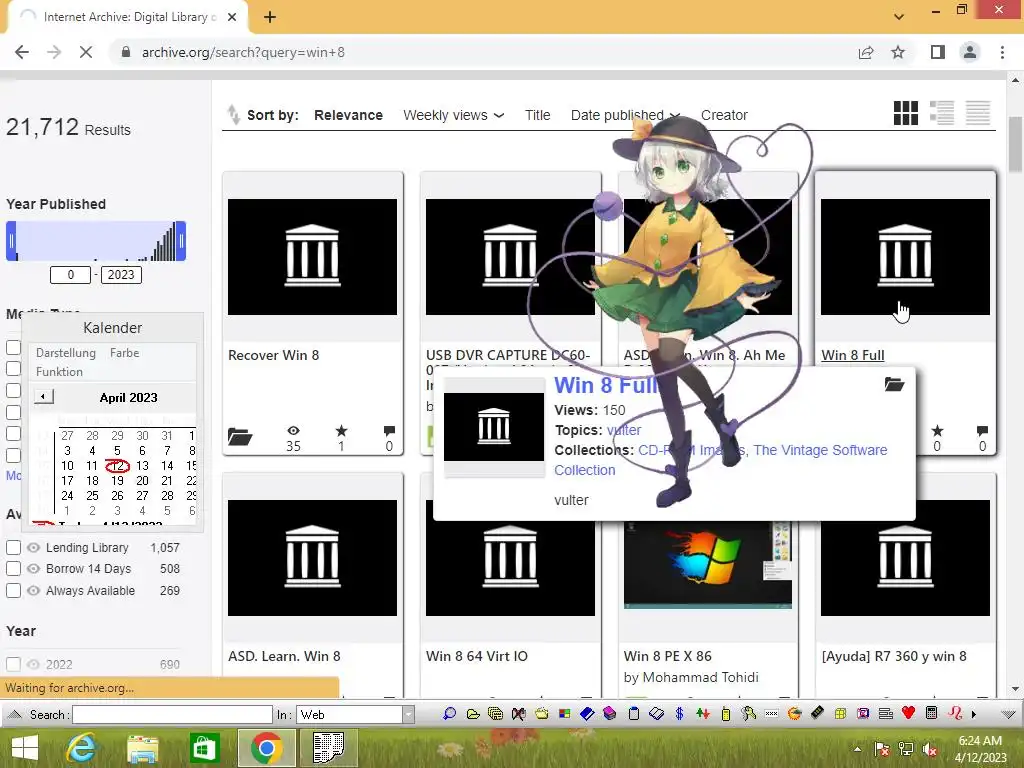Open Windows Store from taskbar
The width and height of the screenshot is (1024, 768).
(204, 748)
